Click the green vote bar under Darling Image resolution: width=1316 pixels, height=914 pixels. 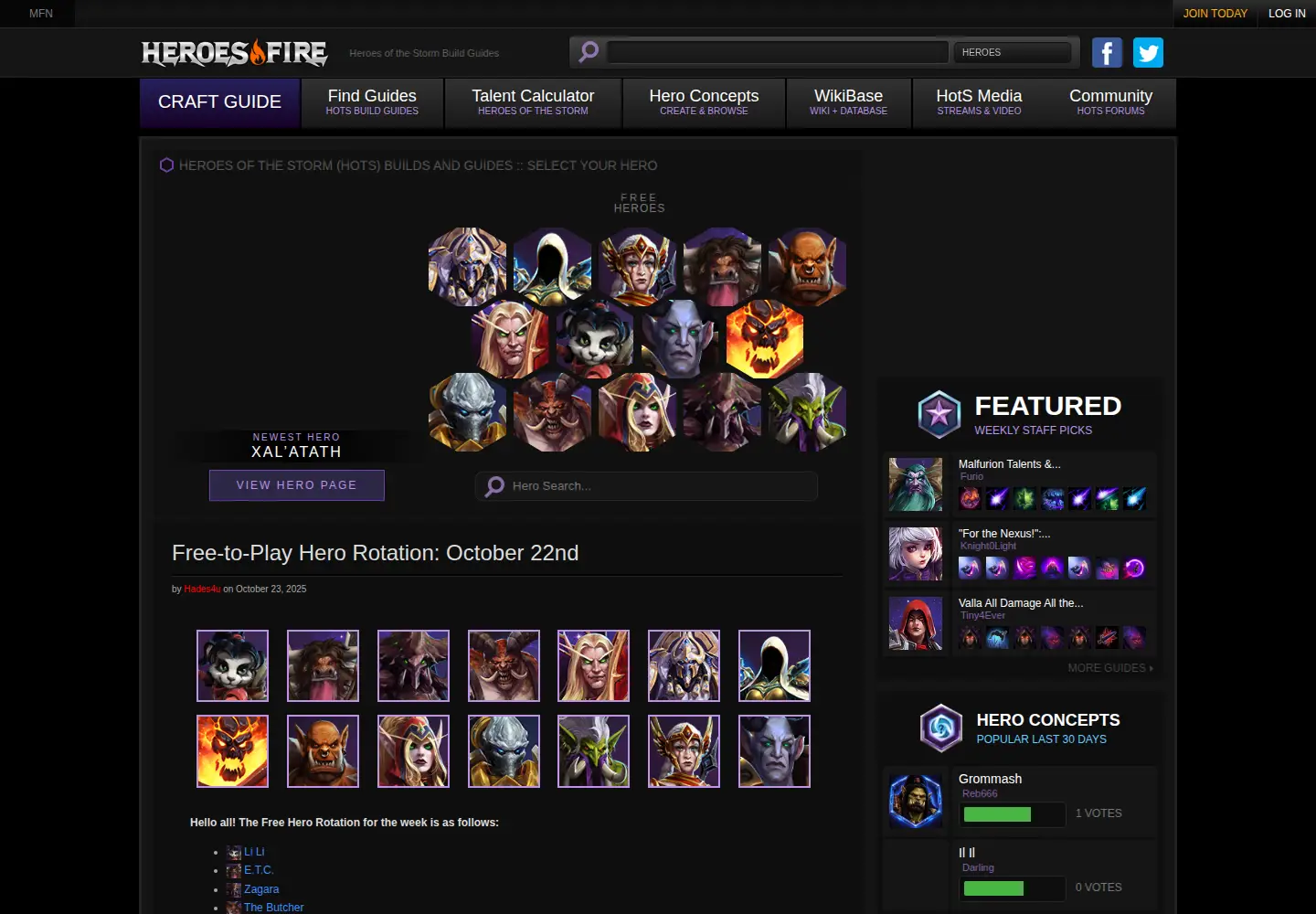tap(993, 888)
